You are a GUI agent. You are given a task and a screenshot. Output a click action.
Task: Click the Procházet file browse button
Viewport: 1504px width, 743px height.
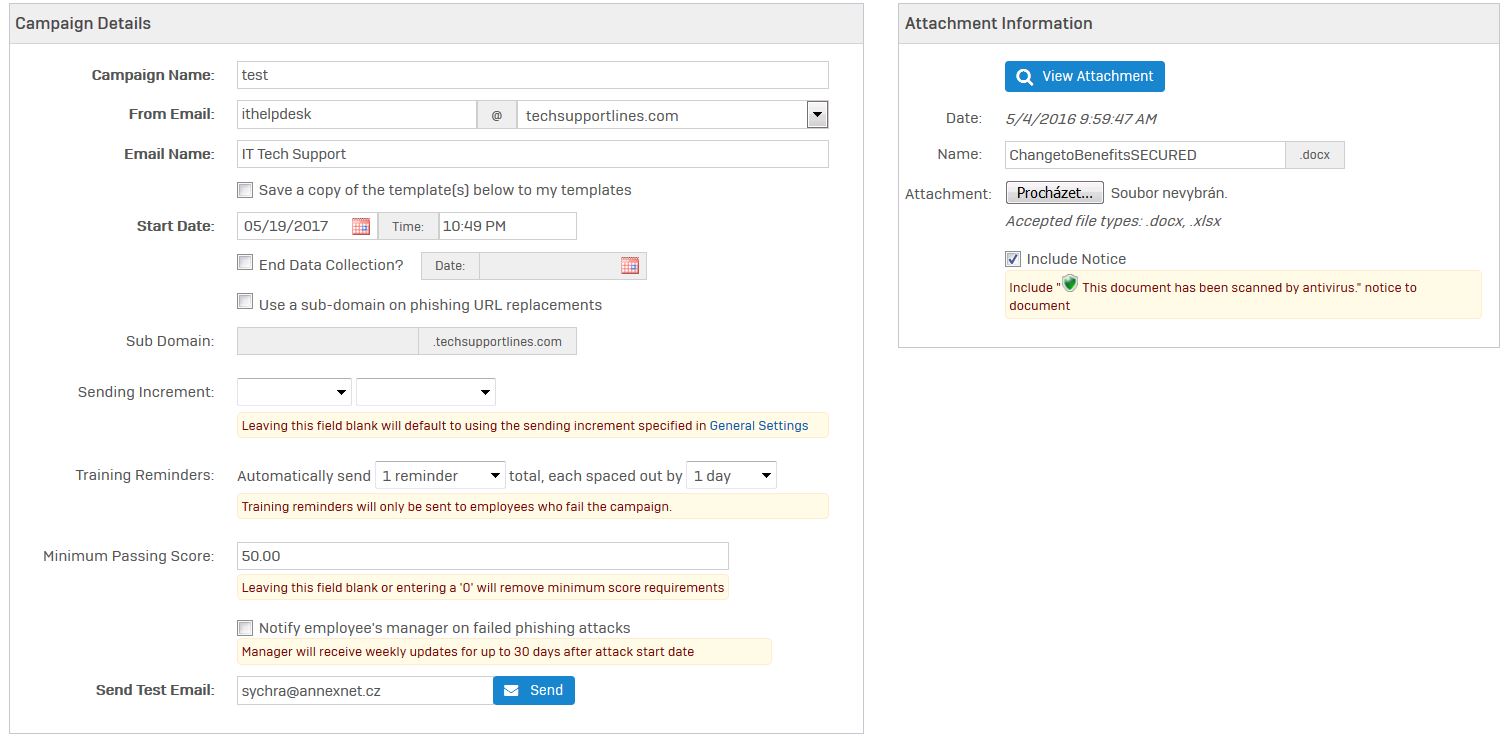(1054, 193)
